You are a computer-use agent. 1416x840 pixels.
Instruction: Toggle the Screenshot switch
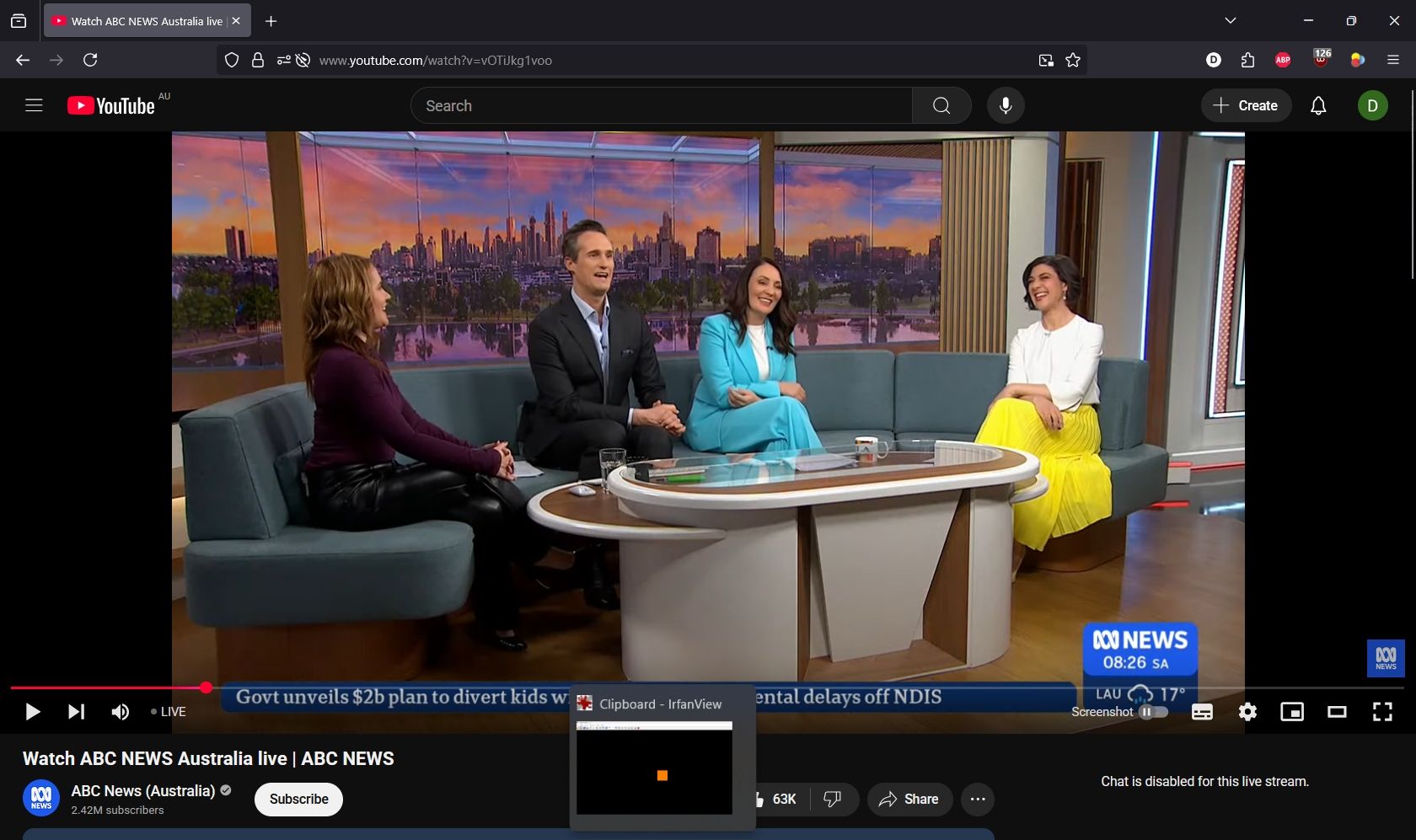pos(1153,712)
